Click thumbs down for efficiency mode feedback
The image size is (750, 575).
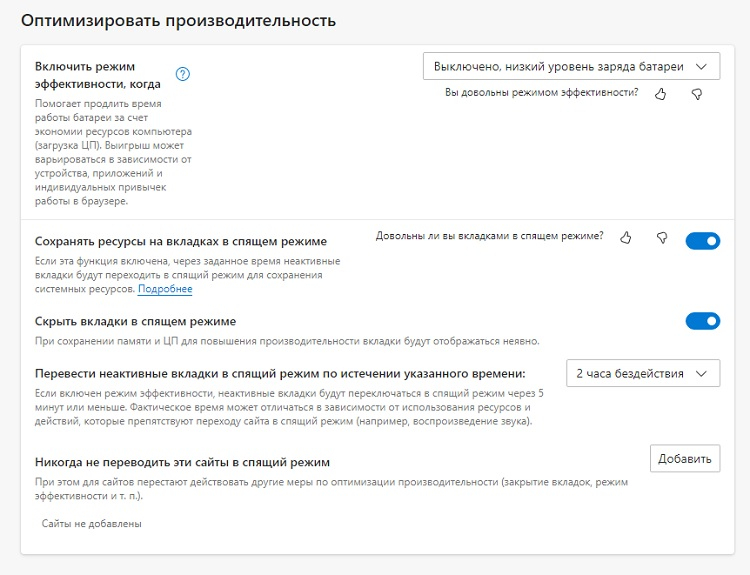coord(697,93)
